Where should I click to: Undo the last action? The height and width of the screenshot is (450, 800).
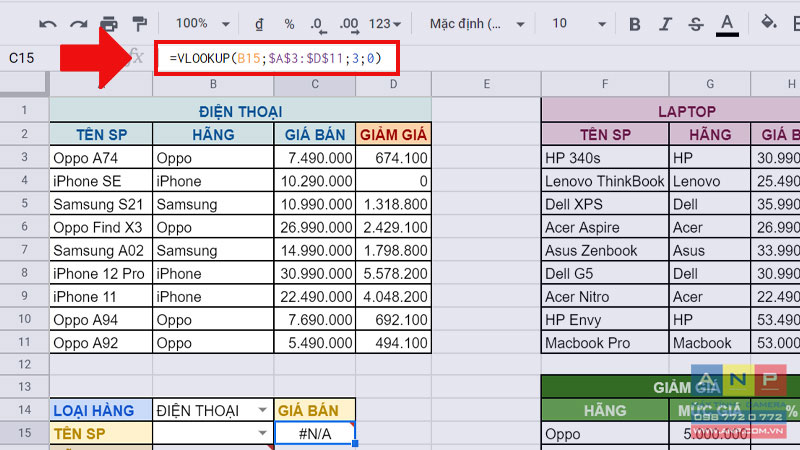click(48, 24)
